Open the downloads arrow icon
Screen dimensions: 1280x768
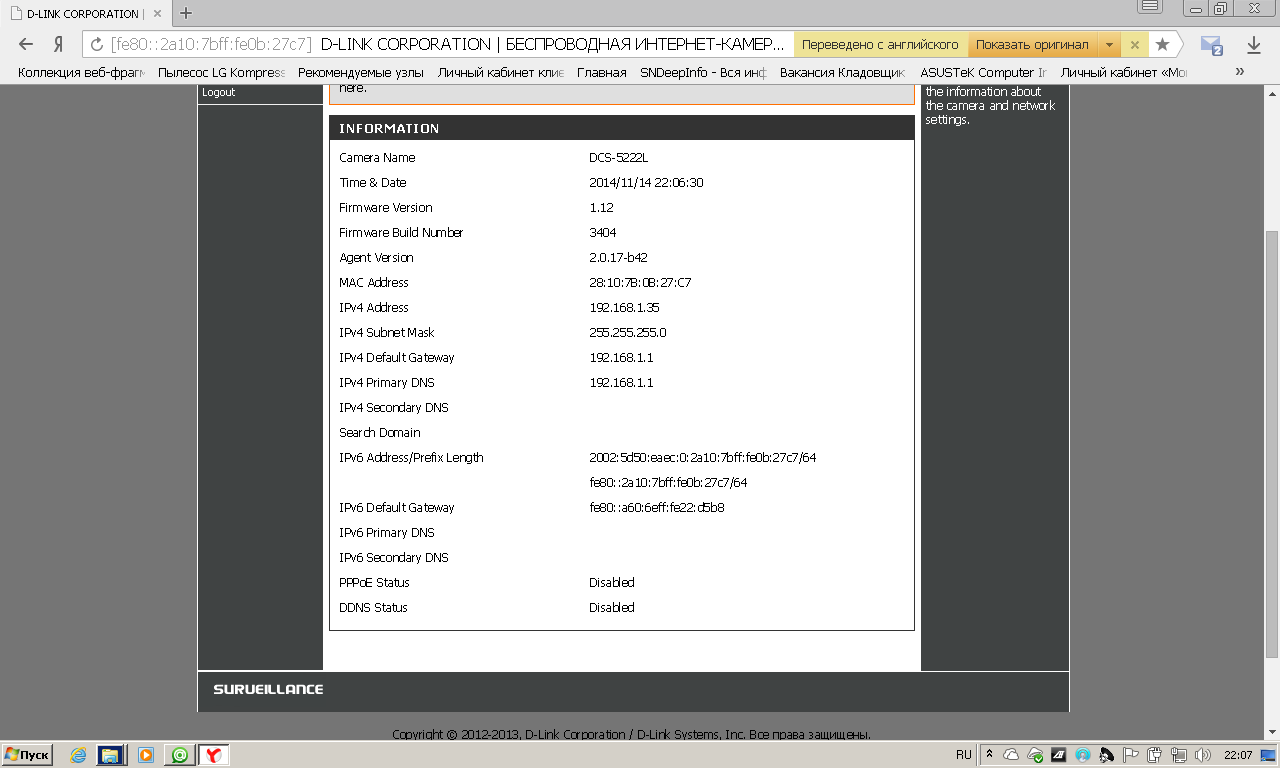point(1253,45)
